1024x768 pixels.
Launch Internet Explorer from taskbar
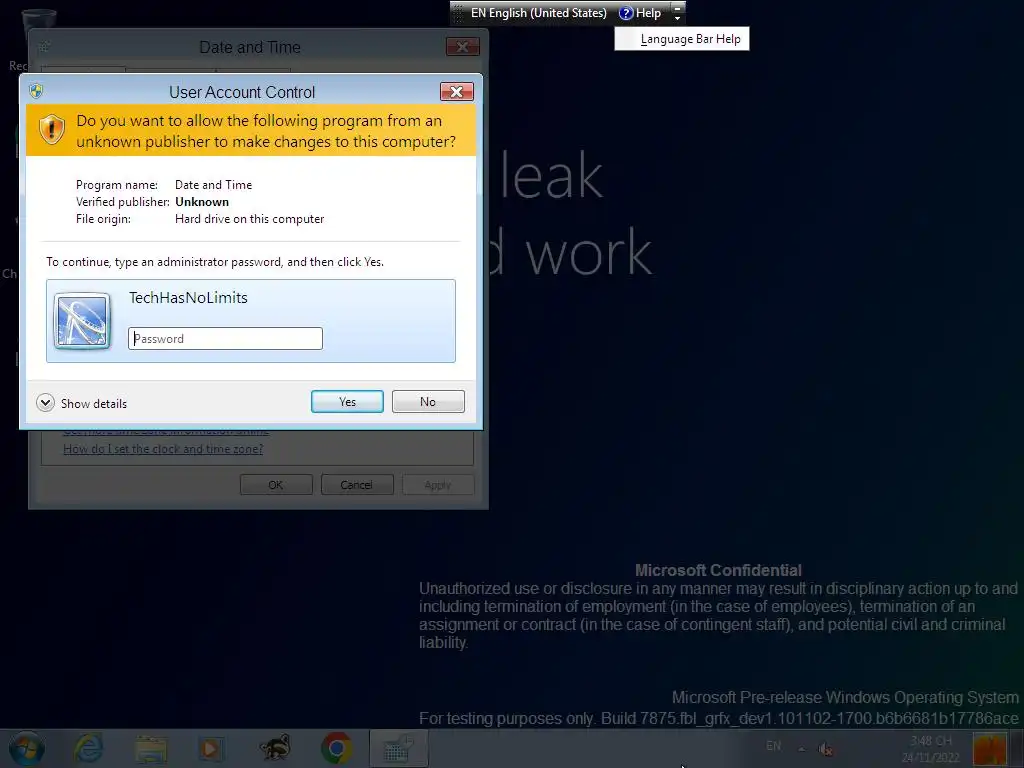pyautogui.click(x=88, y=748)
